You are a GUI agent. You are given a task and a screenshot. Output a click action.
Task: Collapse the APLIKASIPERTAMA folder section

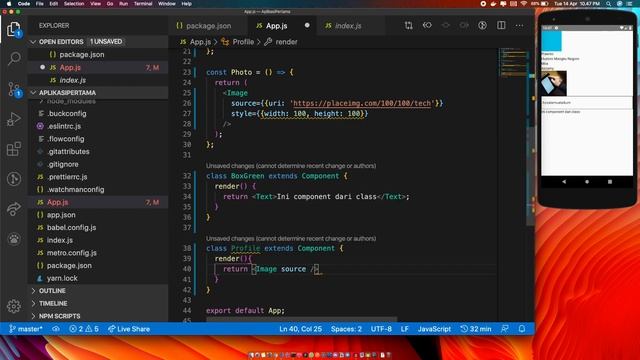coord(98,93)
